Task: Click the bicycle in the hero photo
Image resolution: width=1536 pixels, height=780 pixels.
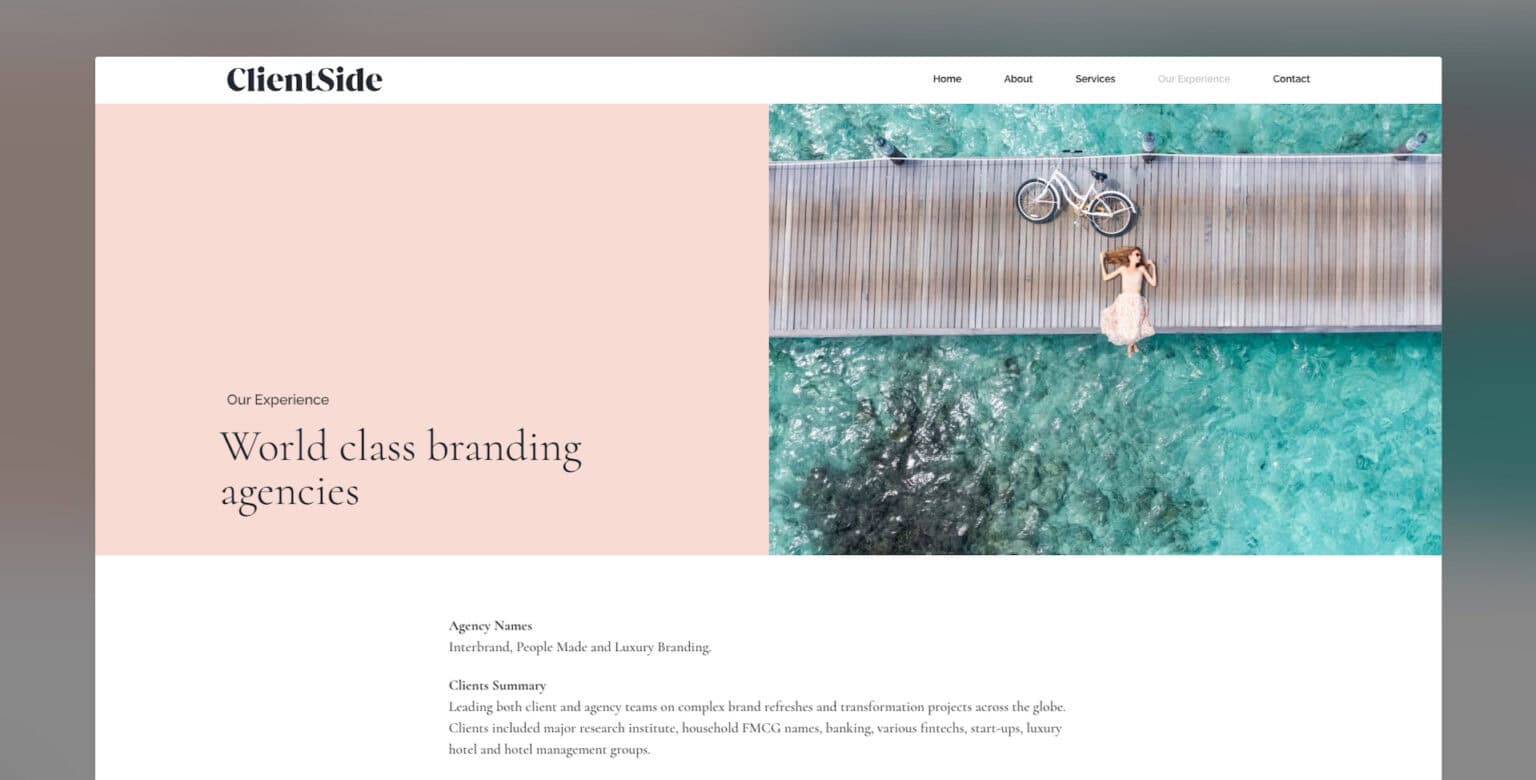Action: coord(1075,201)
